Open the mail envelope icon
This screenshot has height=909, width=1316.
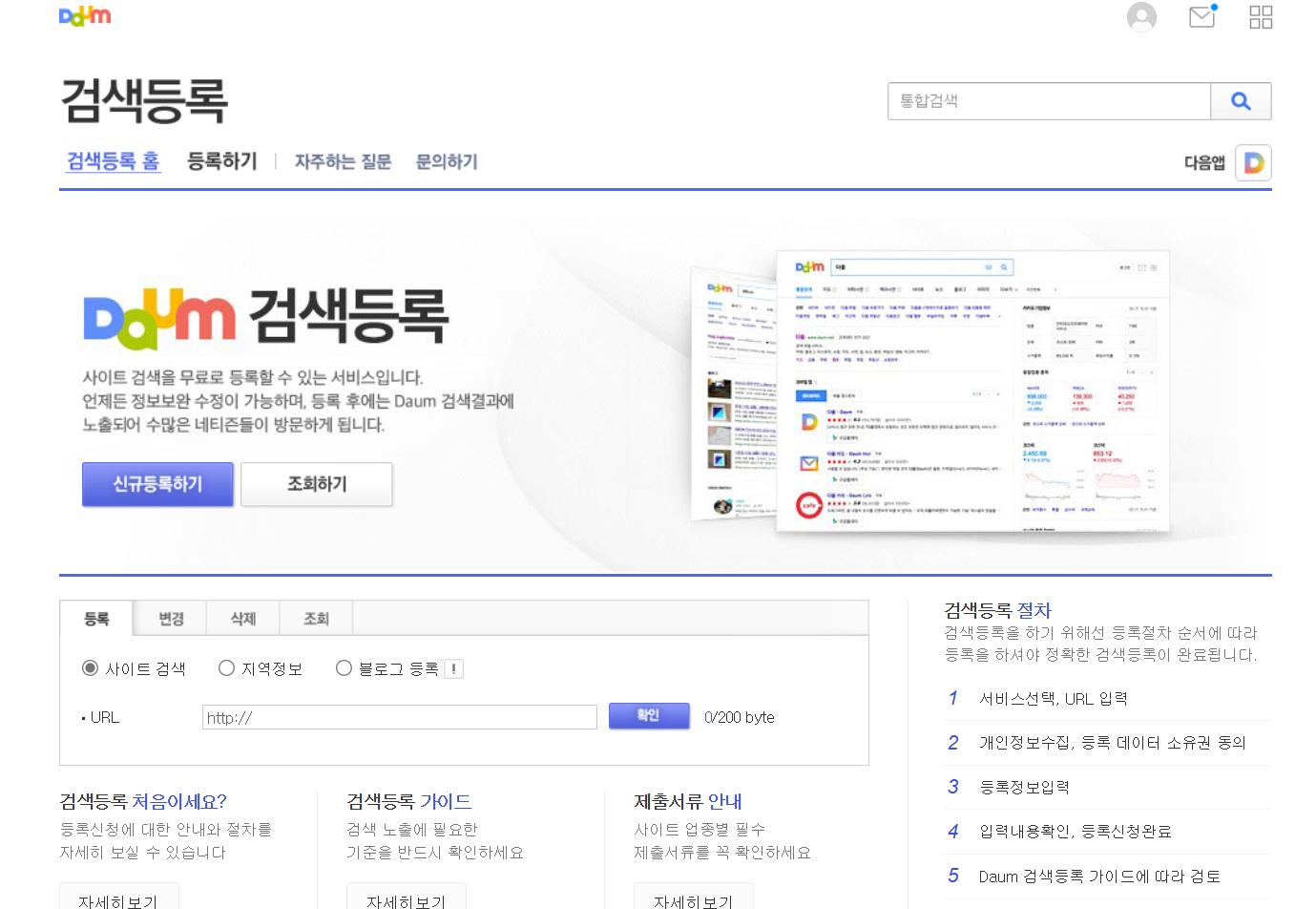[x=1202, y=16]
